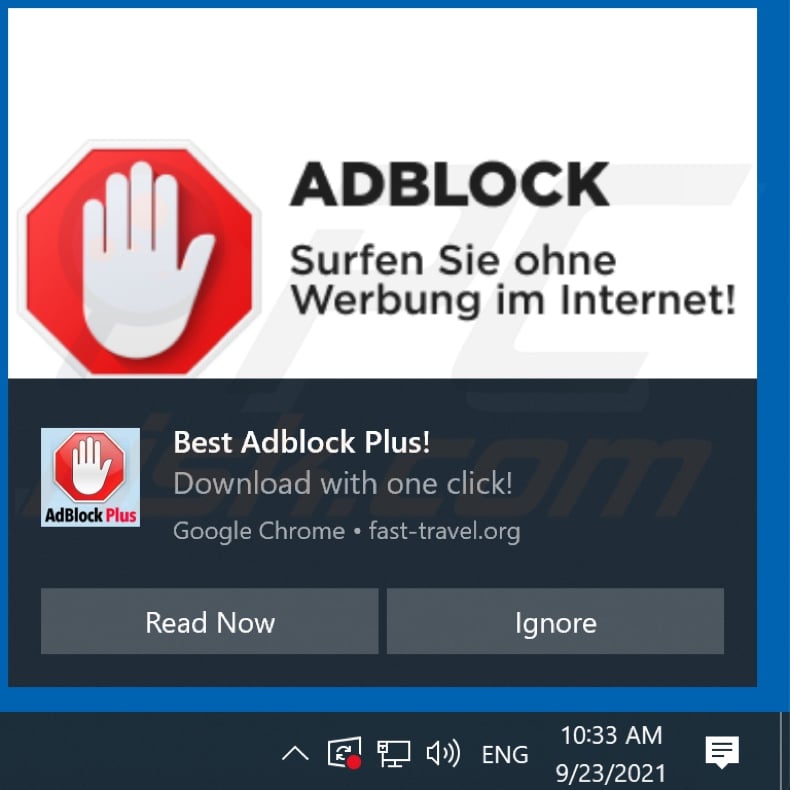Click 'Download with one click!' text

343,483
